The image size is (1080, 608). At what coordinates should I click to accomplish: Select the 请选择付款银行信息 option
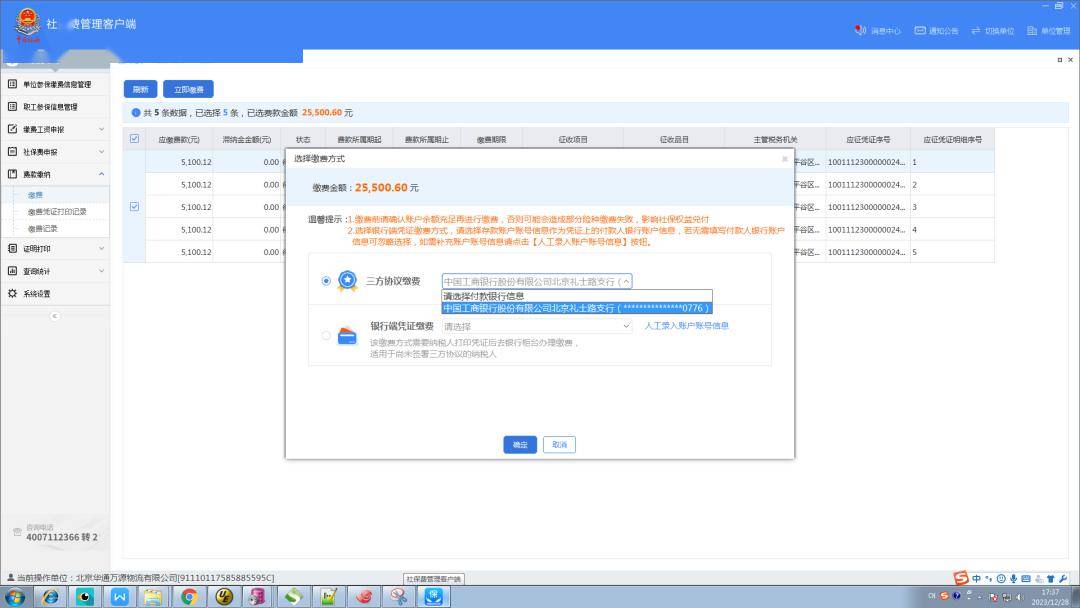point(577,296)
